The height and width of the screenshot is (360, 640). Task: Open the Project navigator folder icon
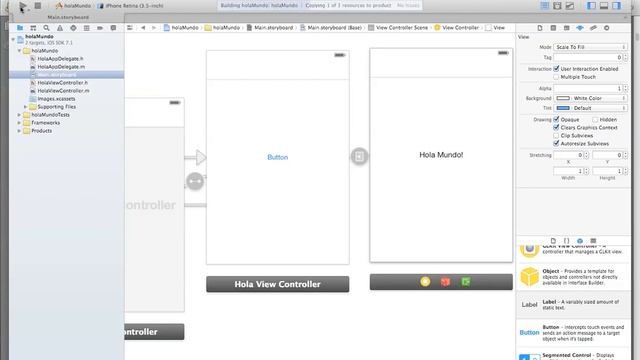point(20,28)
